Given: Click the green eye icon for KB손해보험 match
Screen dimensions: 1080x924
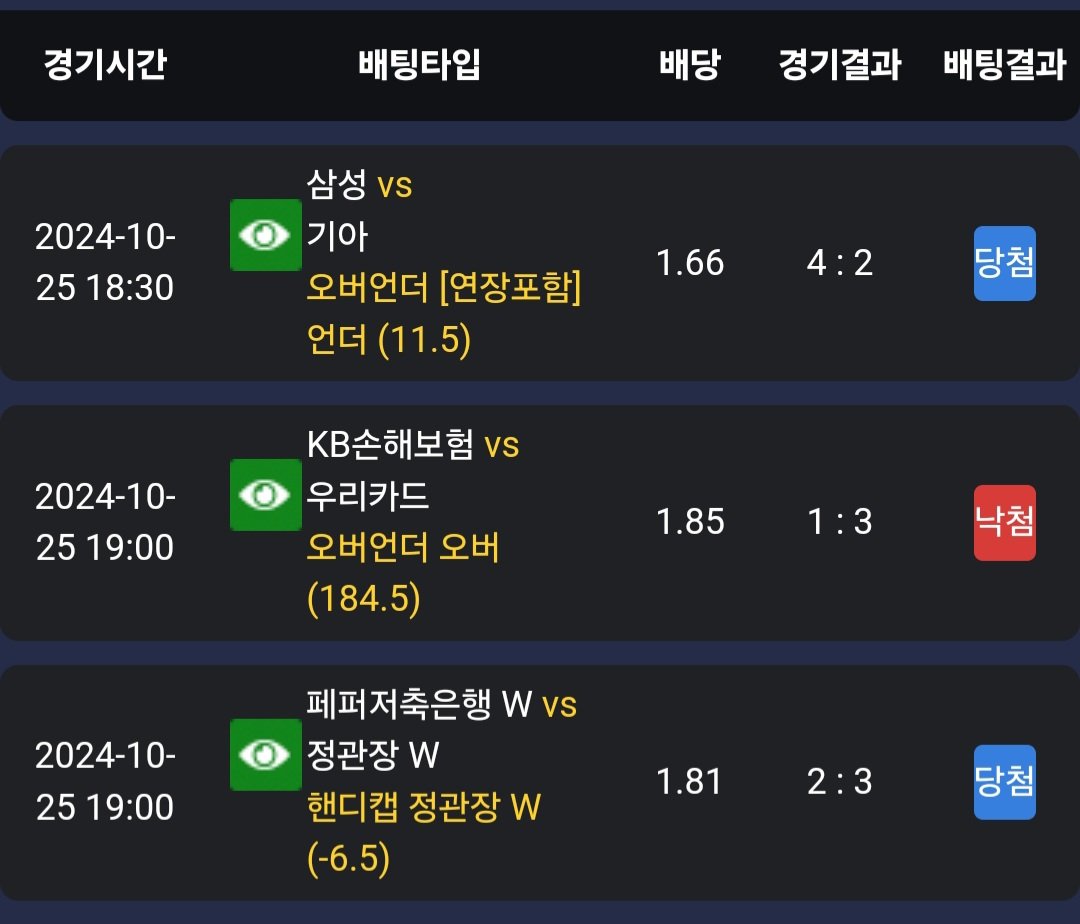Looking at the screenshot, I should pos(266,494).
